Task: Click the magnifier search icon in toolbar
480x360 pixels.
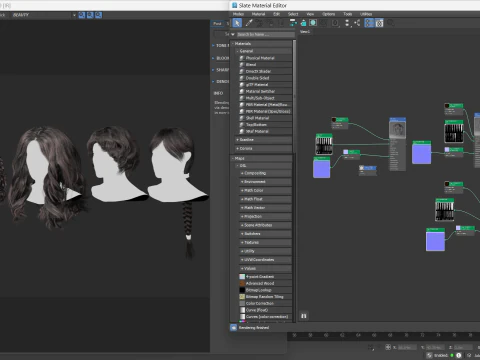Action: coord(391,23)
